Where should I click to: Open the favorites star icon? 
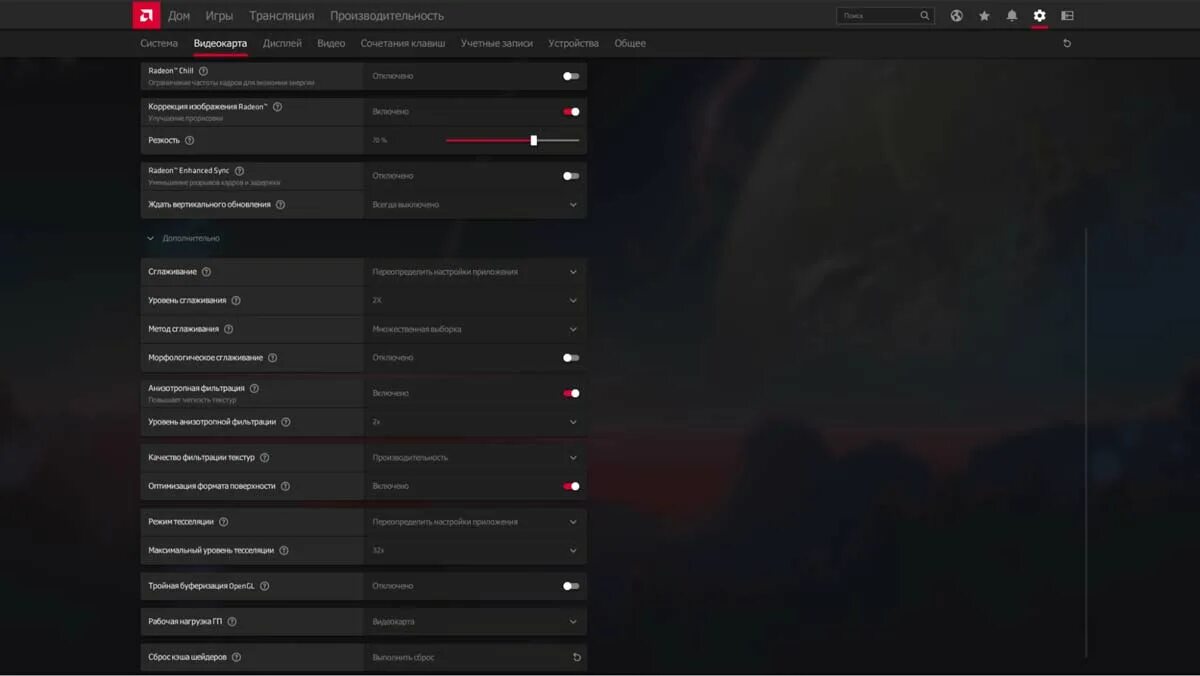(x=984, y=16)
